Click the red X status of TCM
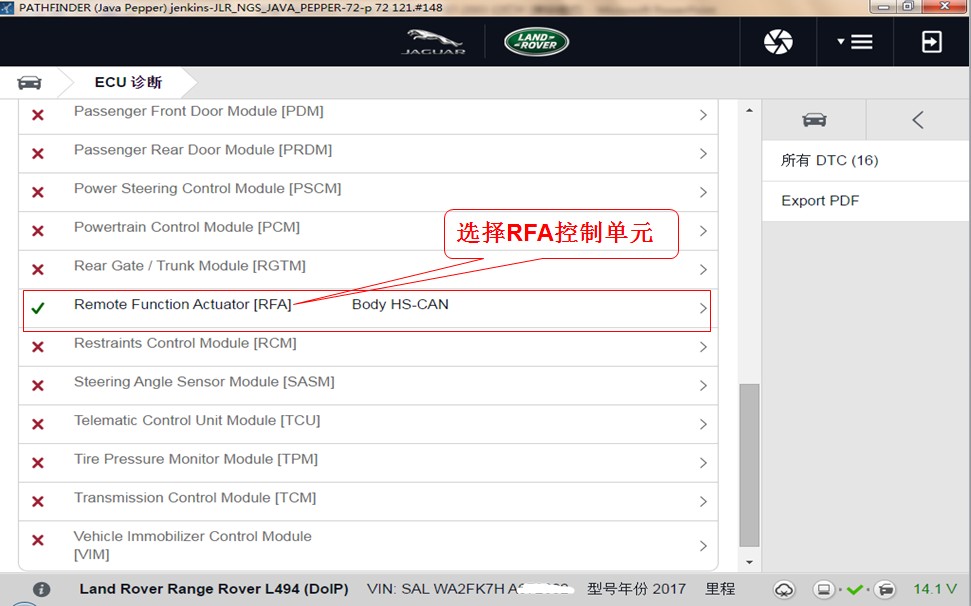The image size is (971, 606). pyautogui.click(x=38, y=501)
